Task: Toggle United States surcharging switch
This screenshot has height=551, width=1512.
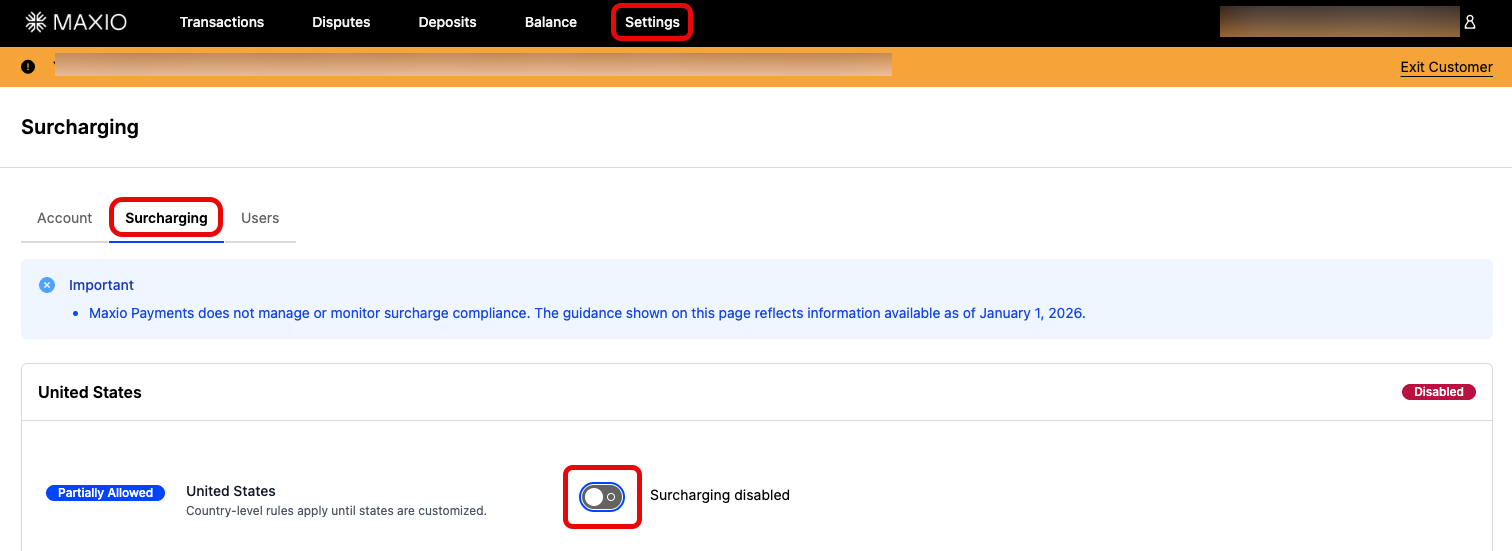Action: point(602,496)
